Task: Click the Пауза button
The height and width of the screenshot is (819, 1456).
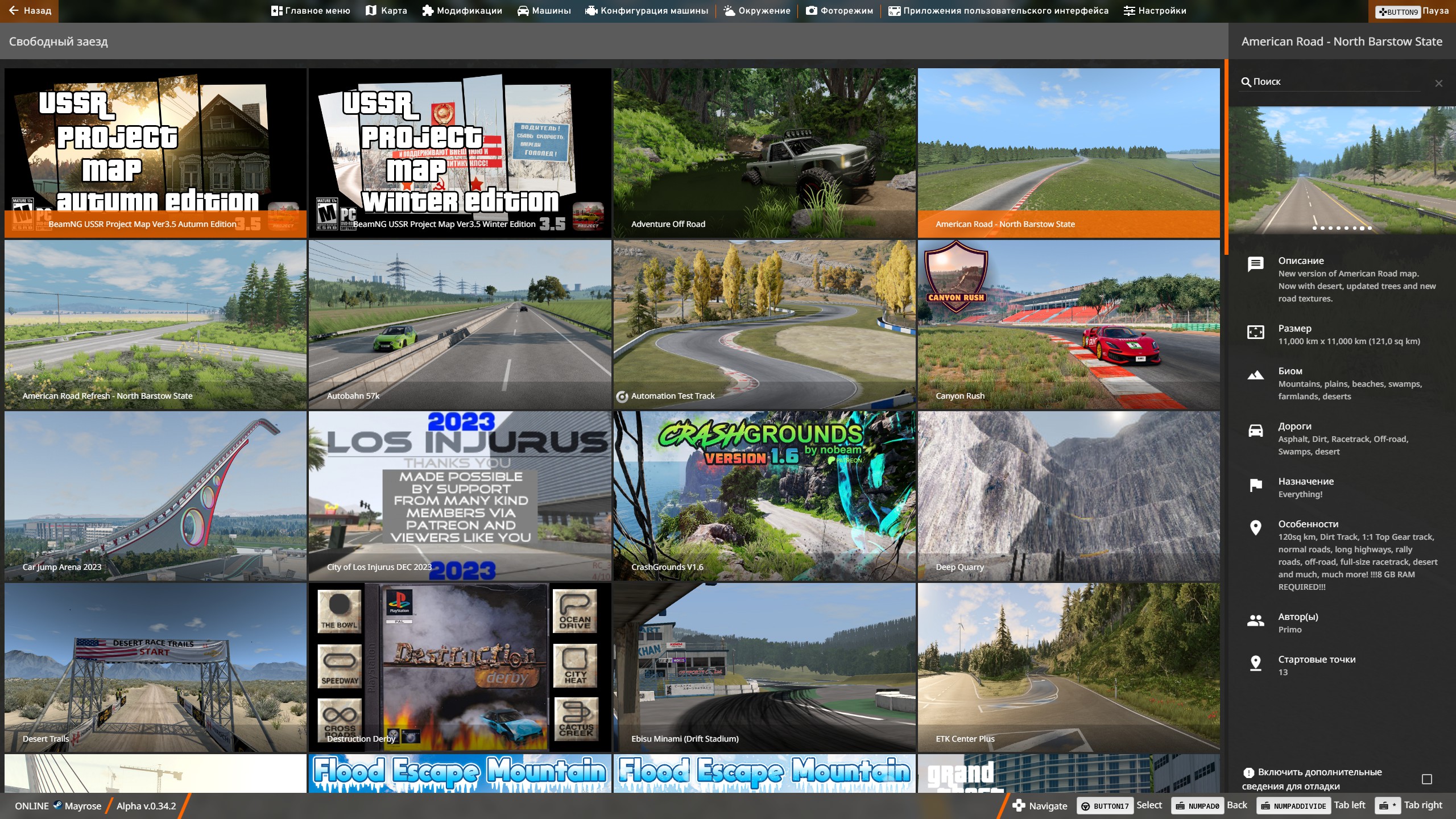Action: coord(1412,11)
